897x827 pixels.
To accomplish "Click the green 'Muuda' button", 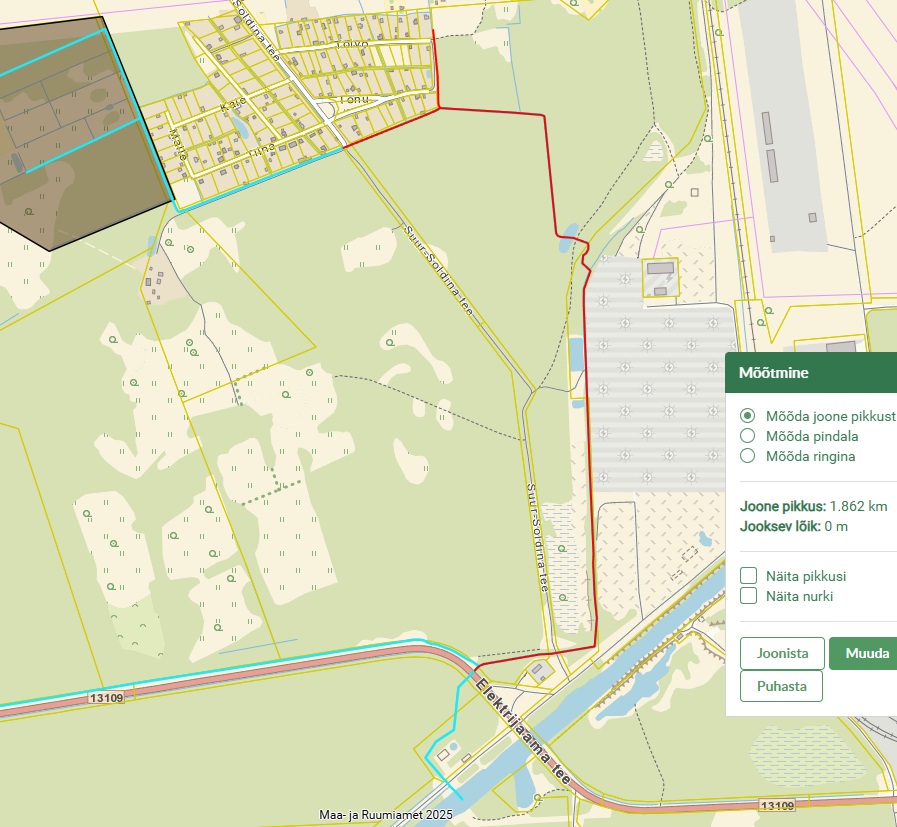I will point(866,653).
